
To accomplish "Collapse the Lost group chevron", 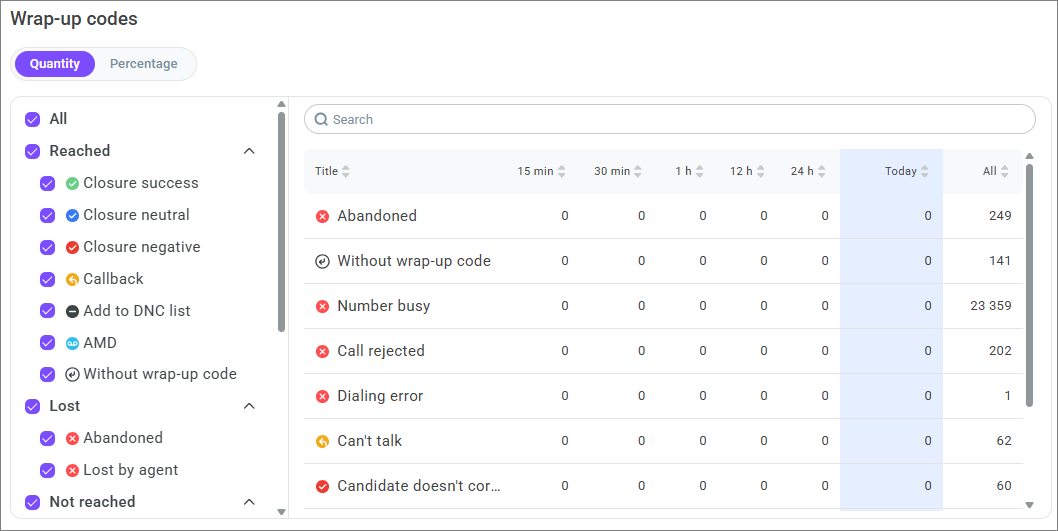I will point(249,406).
